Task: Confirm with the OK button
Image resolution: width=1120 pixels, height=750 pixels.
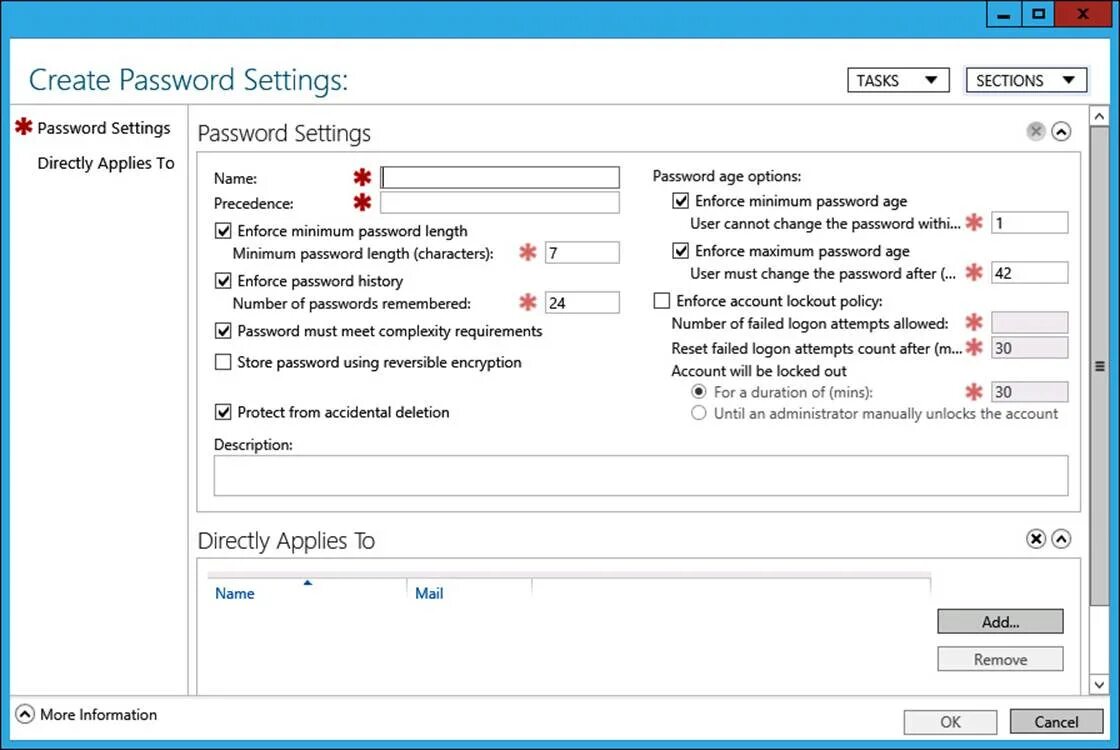Action: click(950, 722)
